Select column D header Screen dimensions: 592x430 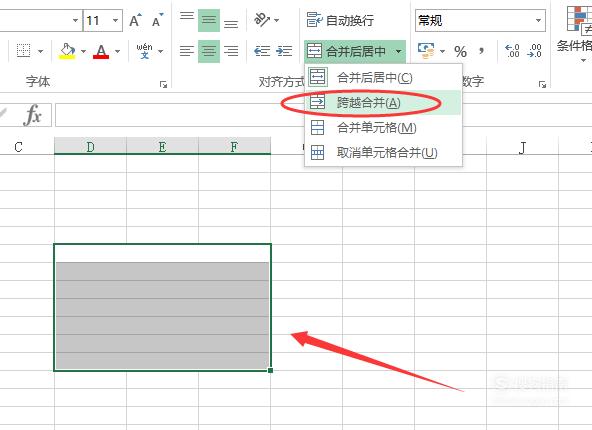coord(90,146)
